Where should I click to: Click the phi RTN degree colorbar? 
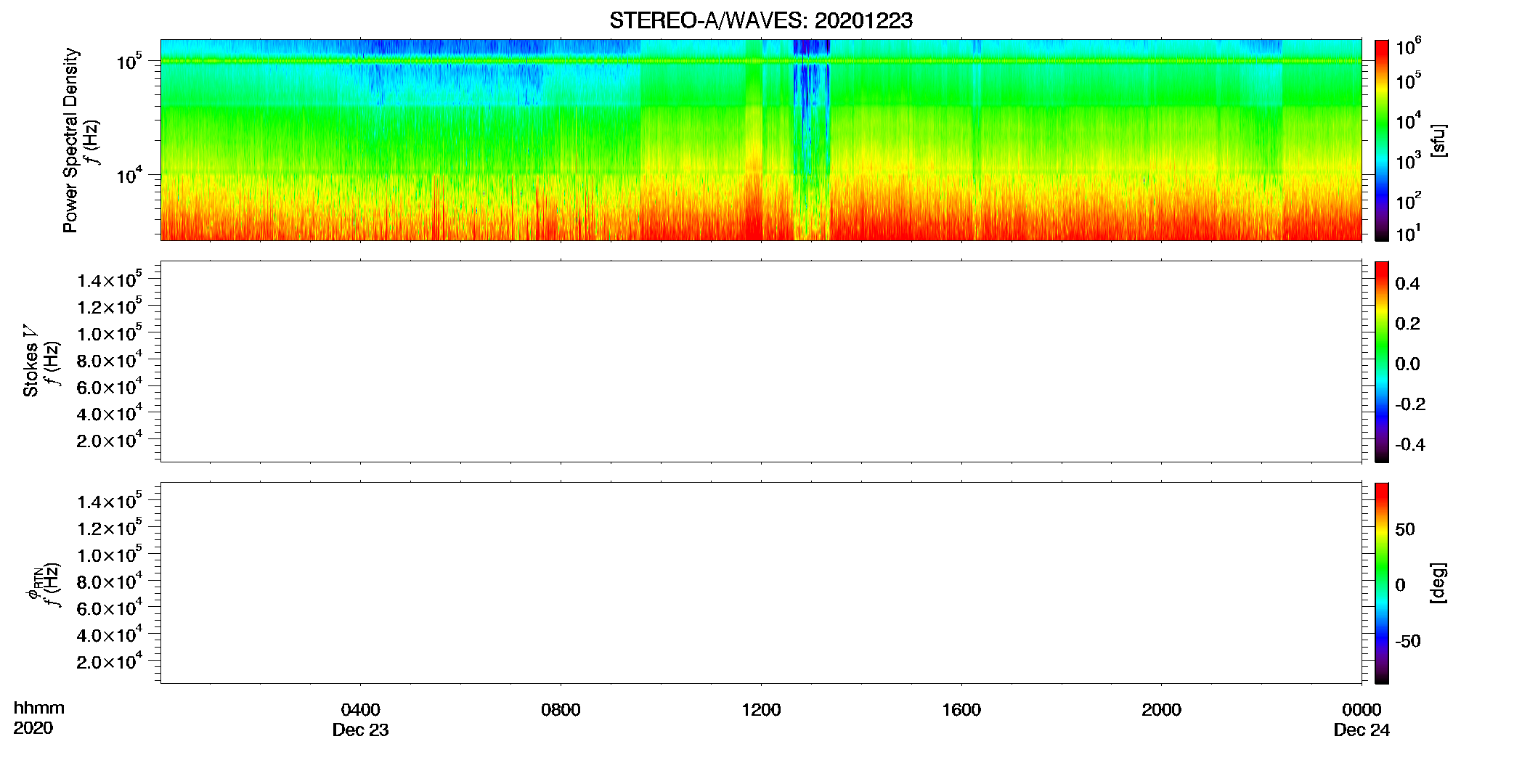click(1382, 583)
